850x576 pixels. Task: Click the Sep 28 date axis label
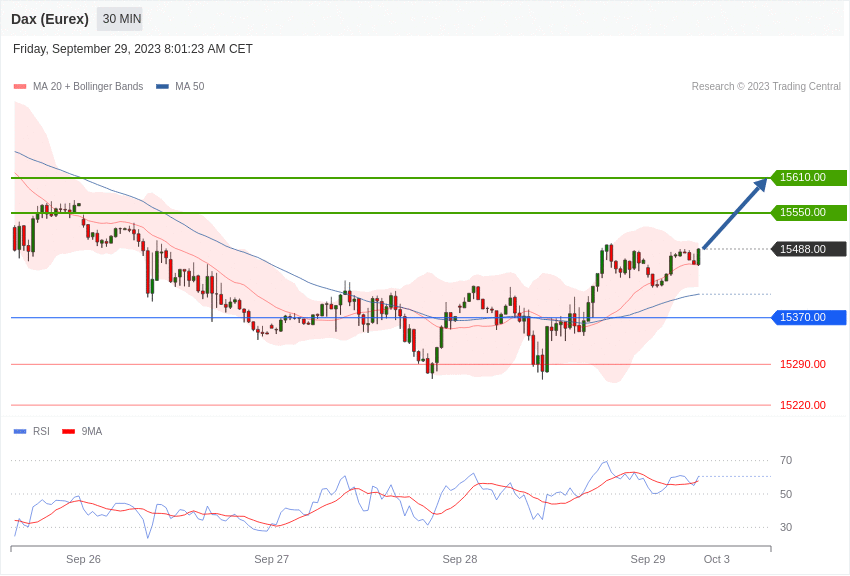[459, 559]
